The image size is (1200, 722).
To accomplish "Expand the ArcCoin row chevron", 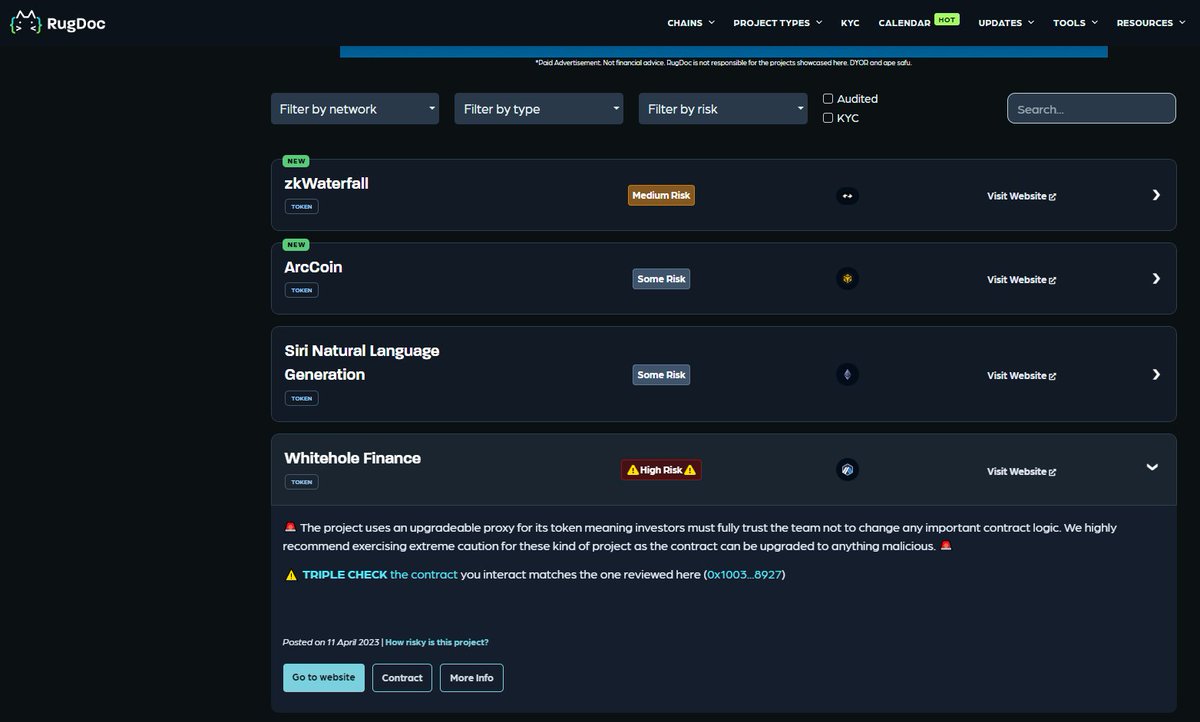I will pyautogui.click(x=1156, y=279).
